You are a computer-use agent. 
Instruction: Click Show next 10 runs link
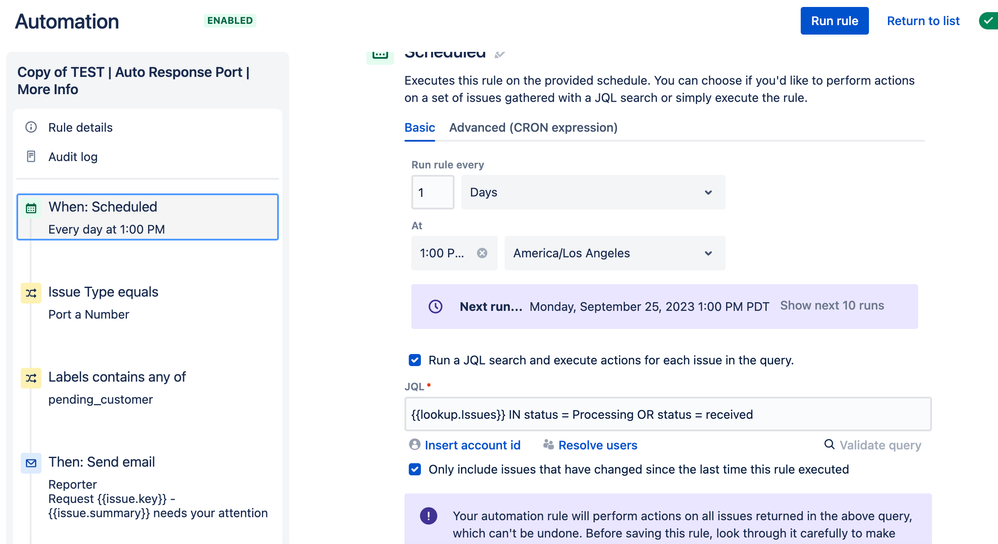(832, 305)
